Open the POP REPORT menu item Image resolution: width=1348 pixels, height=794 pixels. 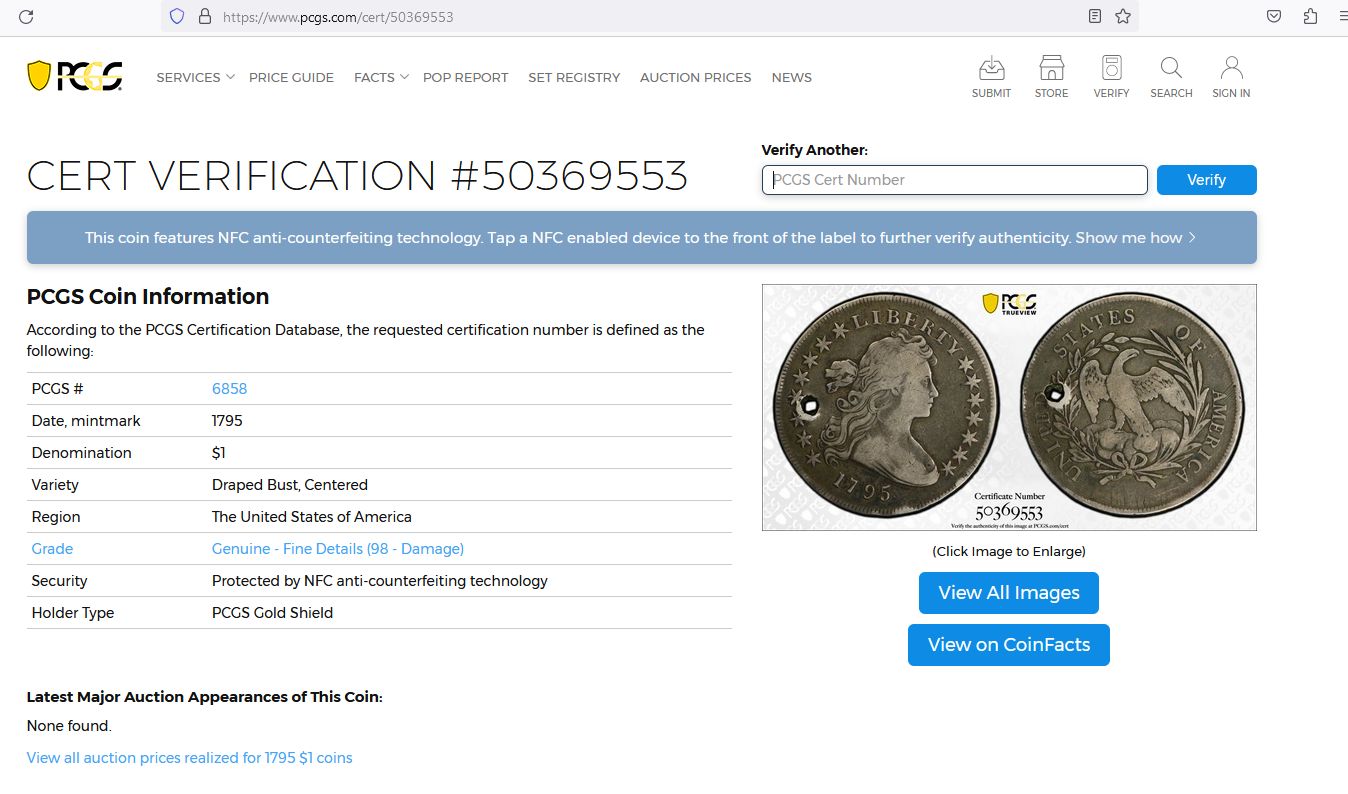[465, 77]
